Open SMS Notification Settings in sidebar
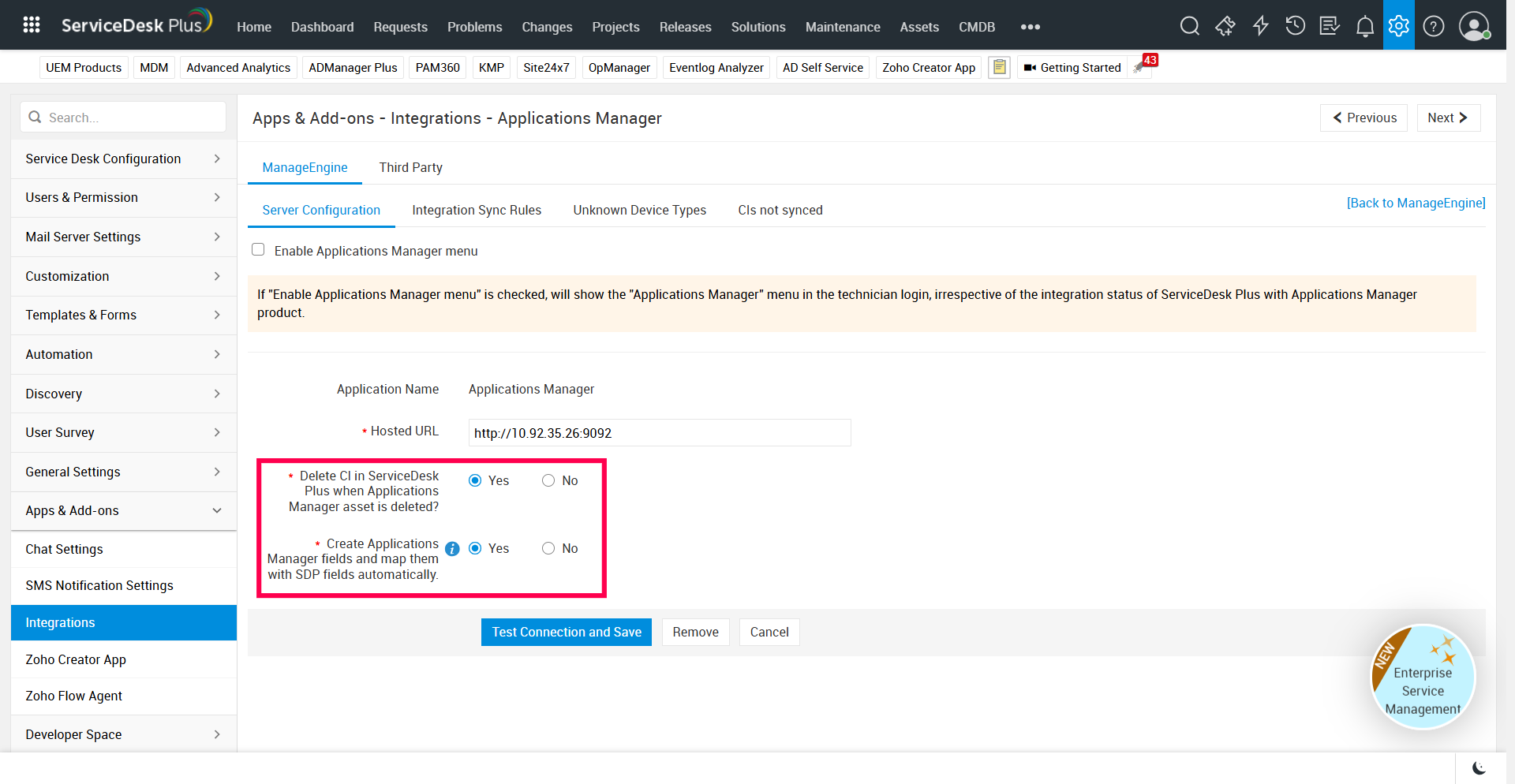 tap(124, 585)
